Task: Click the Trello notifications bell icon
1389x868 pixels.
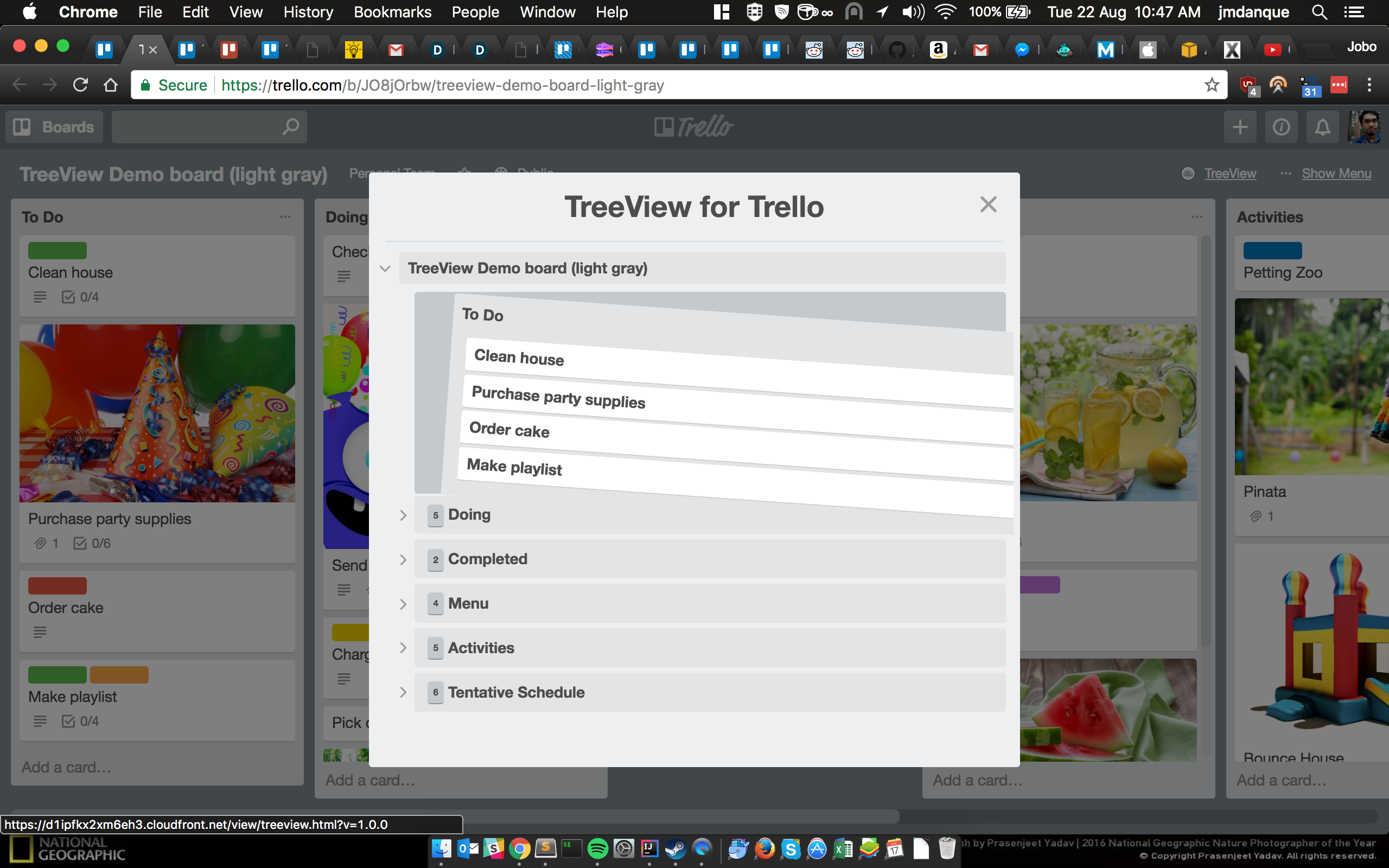Action: [x=1322, y=127]
